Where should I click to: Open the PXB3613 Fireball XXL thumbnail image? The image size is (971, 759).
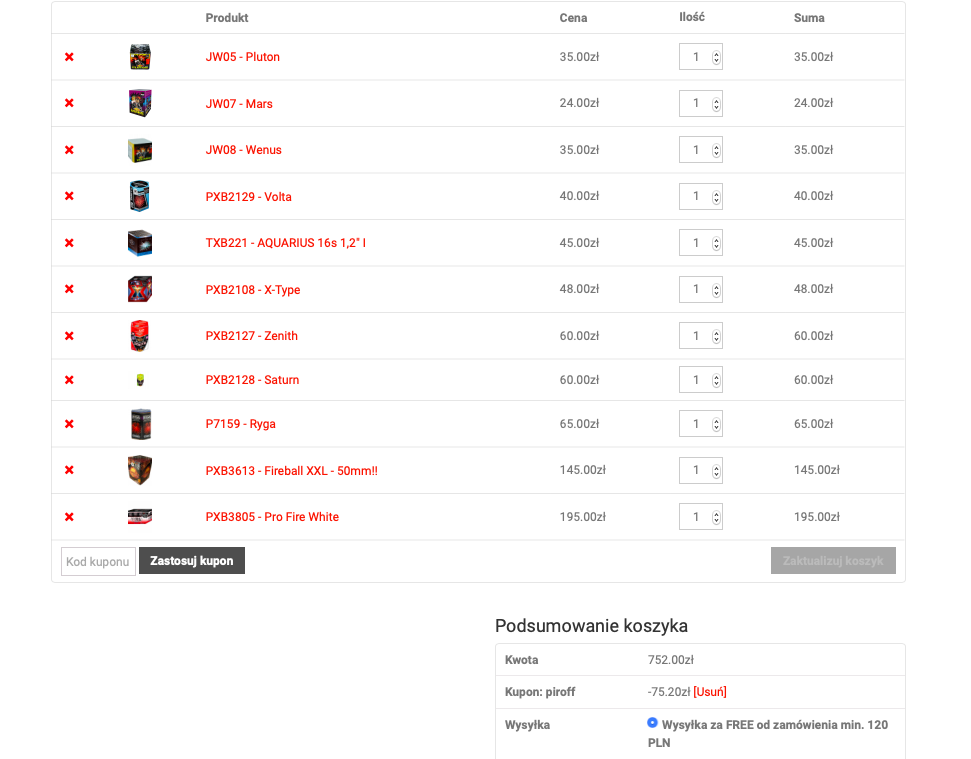click(140, 470)
